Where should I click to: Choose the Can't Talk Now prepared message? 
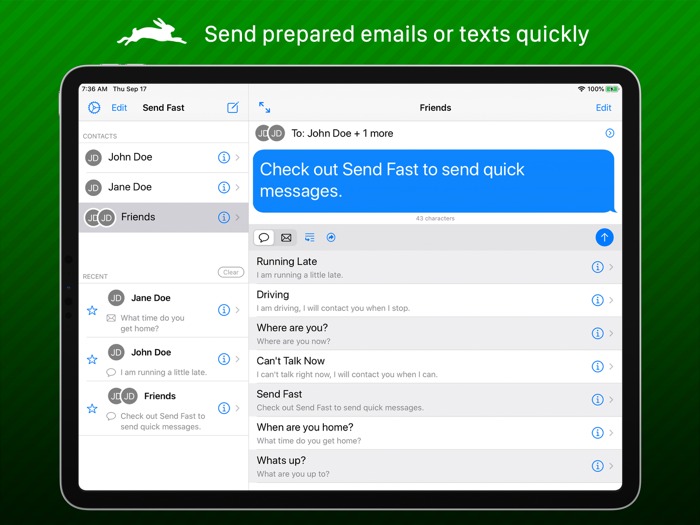pos(435,367)
